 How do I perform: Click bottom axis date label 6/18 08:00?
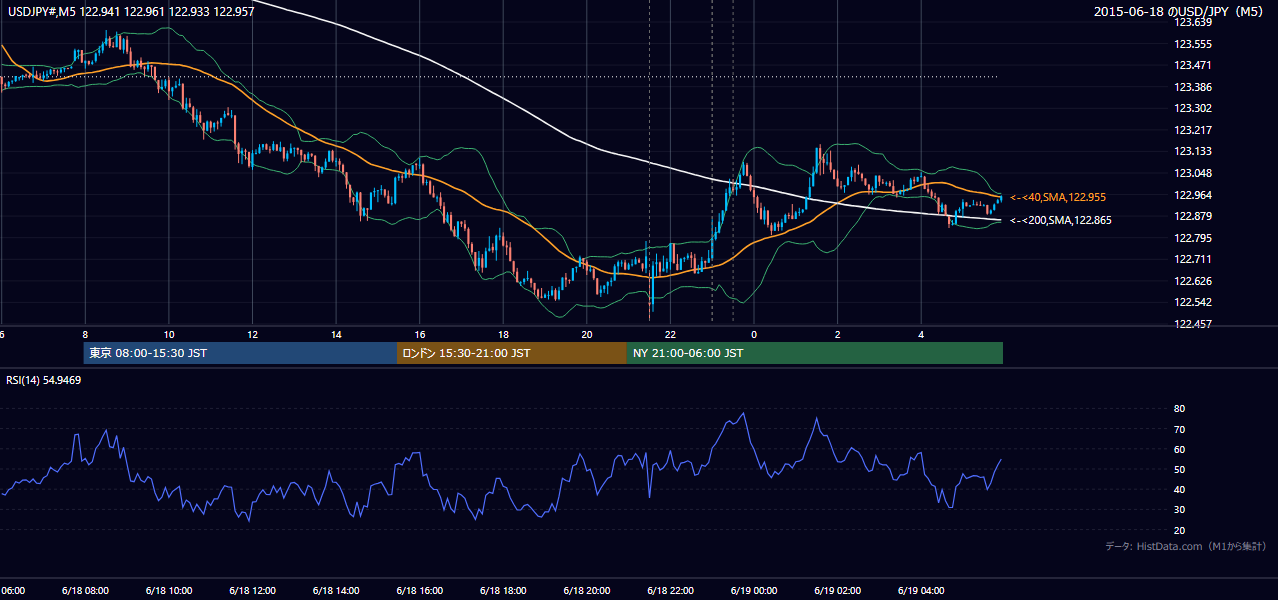(84, 590)
